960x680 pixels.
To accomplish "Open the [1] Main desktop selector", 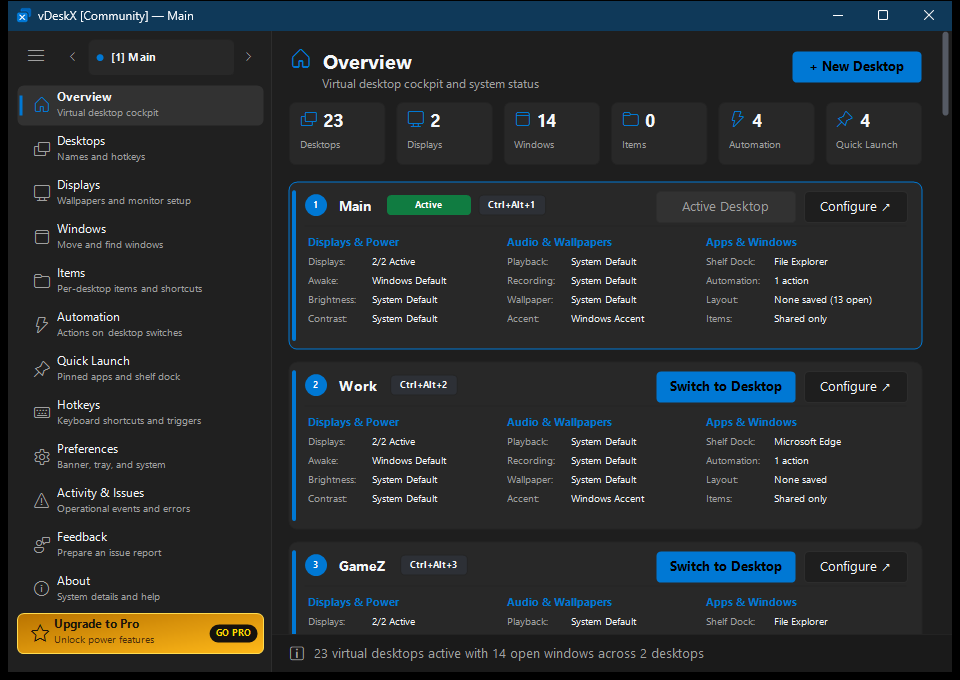I will (x=162, y=57).
